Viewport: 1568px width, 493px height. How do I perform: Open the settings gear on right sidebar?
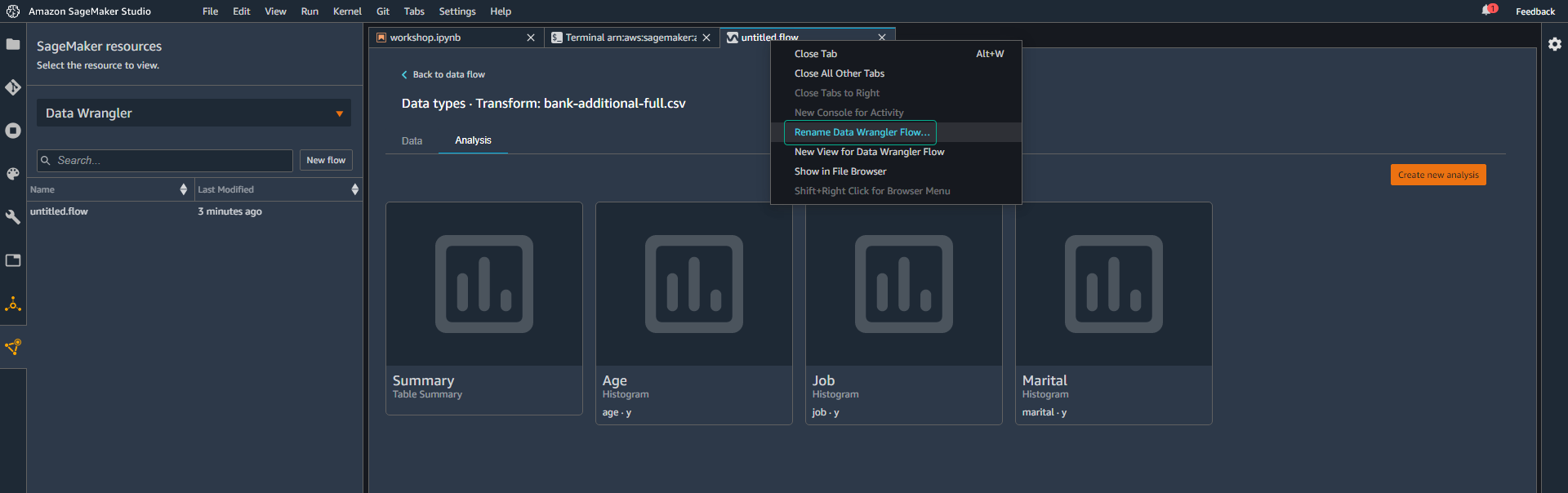[x=1555, y=44]
